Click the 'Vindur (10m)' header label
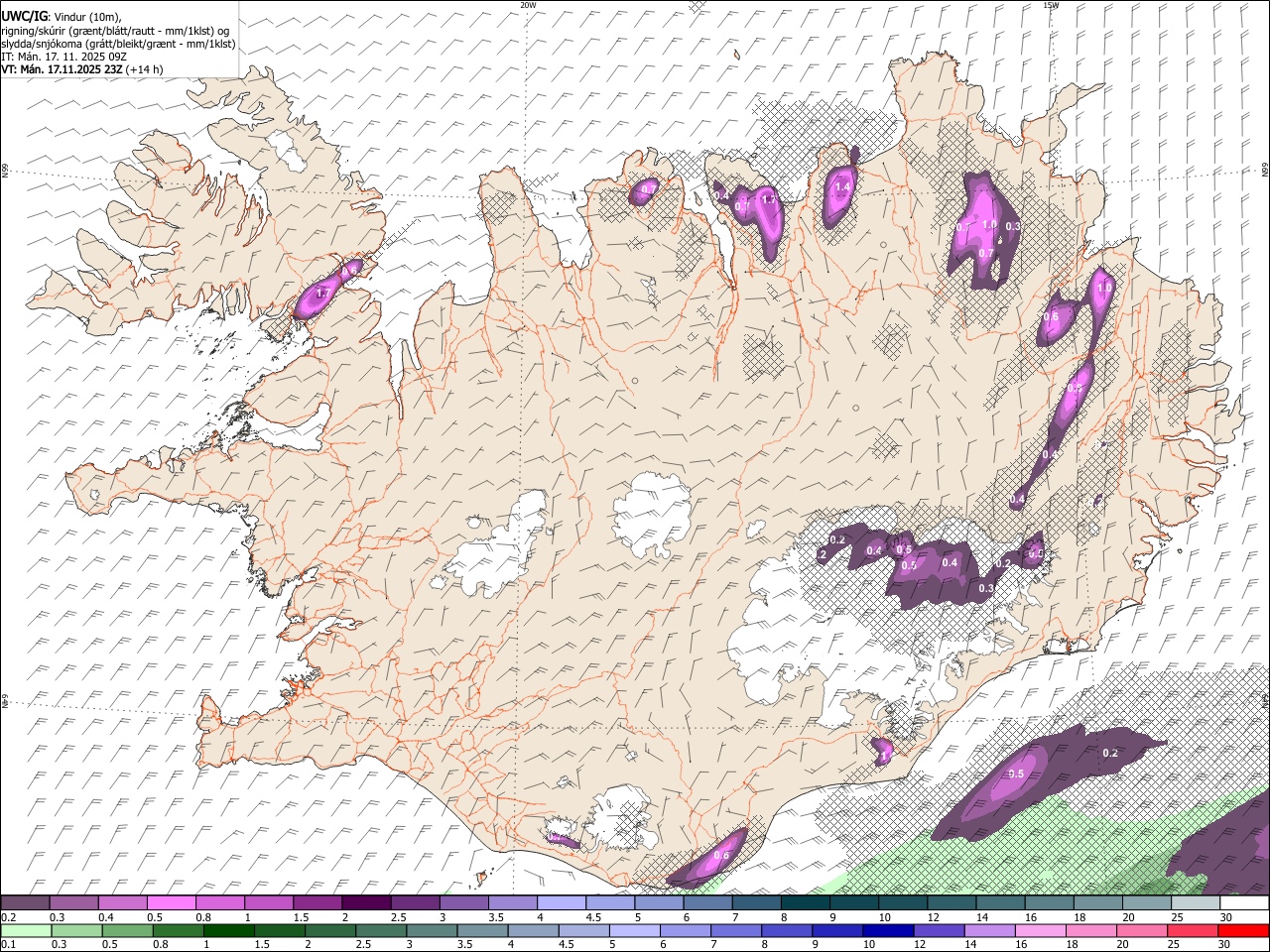 click(x=88, y=17)
